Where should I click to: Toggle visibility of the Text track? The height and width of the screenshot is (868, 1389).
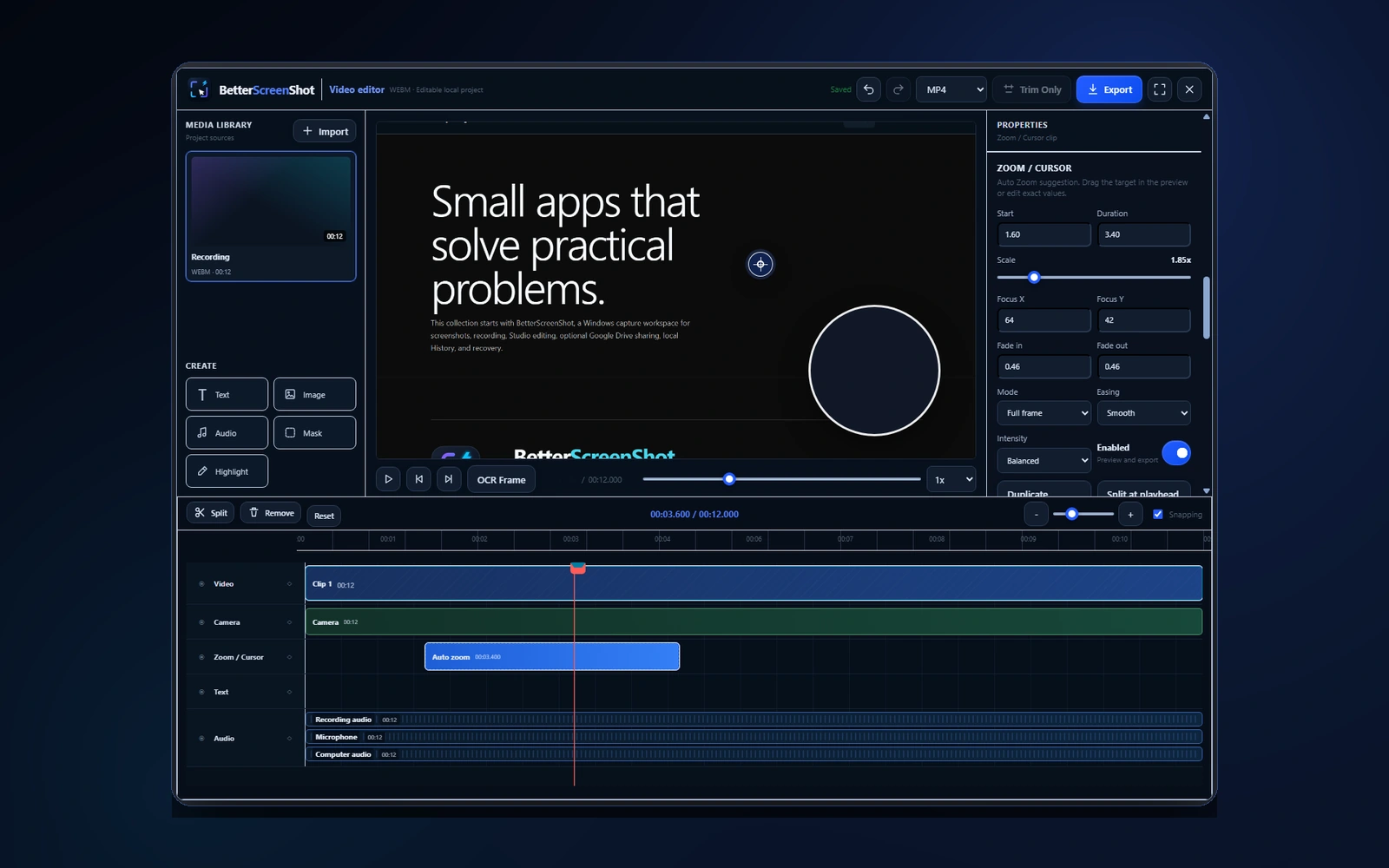[x=201, y=692]
